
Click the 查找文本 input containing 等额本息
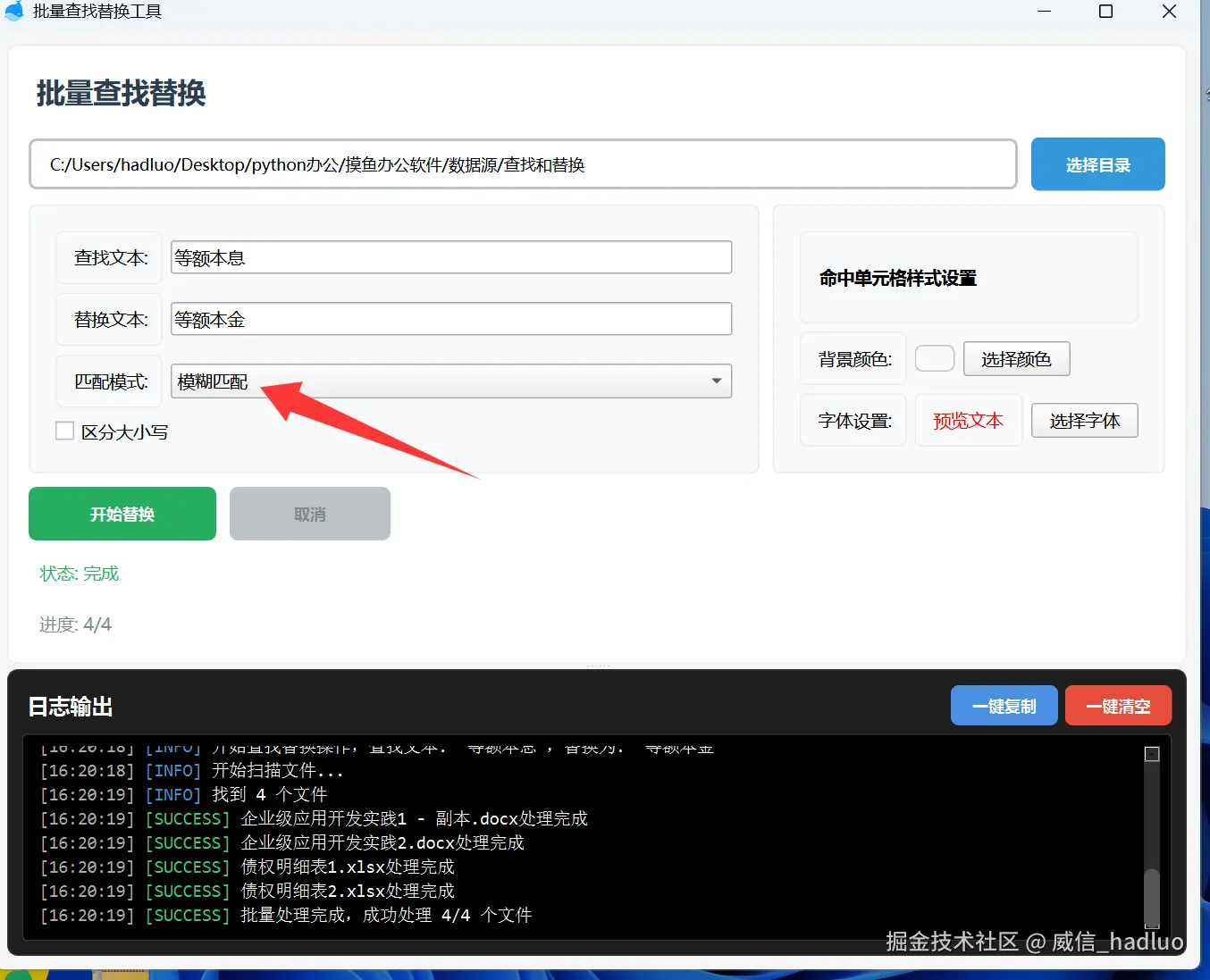451,257
